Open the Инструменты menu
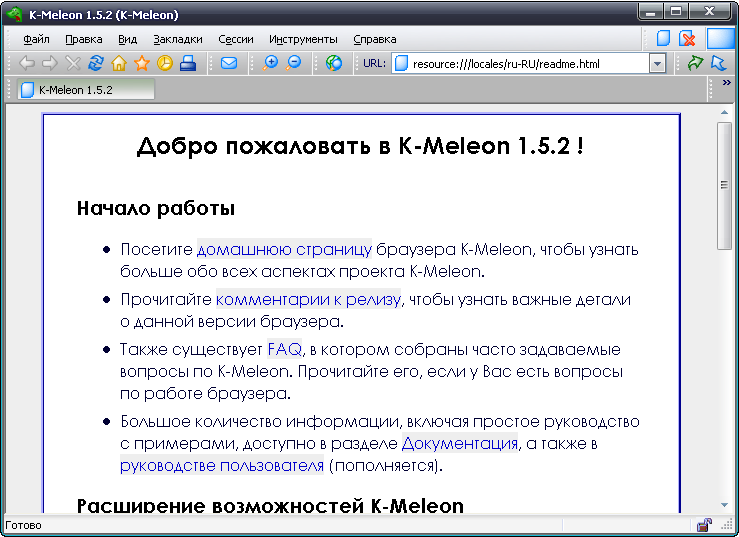 [x=303, y=39]
